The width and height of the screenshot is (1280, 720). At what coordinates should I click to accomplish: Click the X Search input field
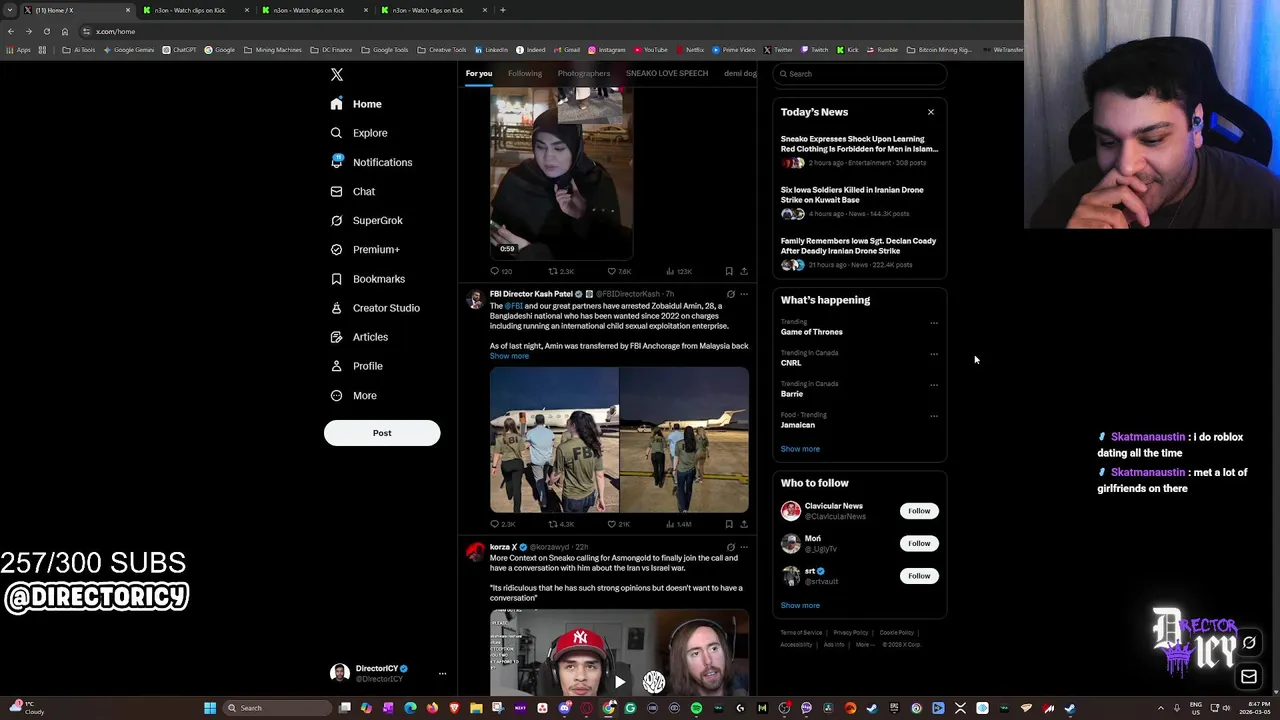click(860, 74)
